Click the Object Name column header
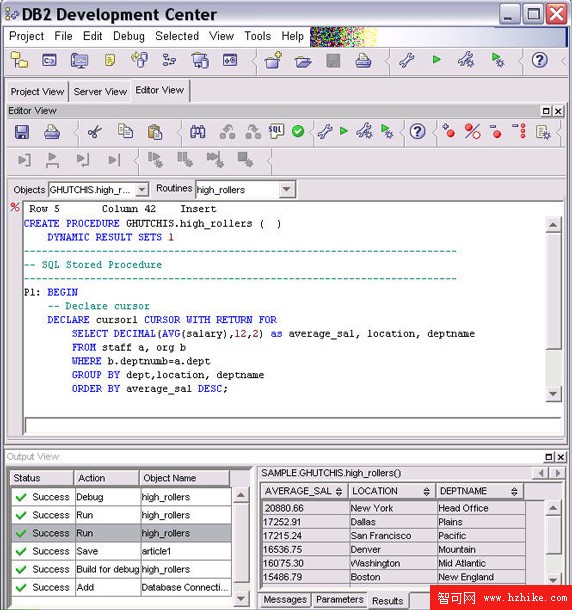Screen dimensions: 572x610 (185, 478)
